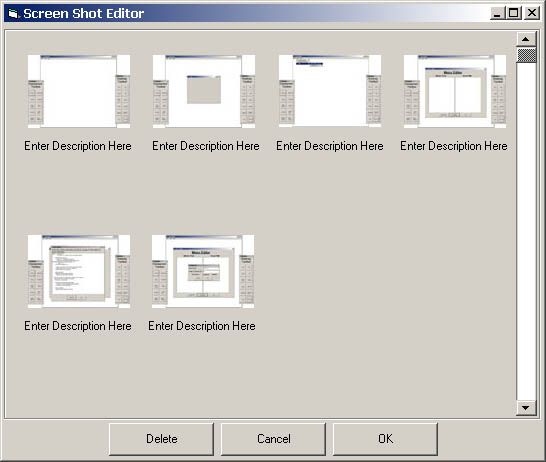Select thumbnail showing small gray dialog box
Viewport: 546px width, 462px height.
[x=204, y=91]
